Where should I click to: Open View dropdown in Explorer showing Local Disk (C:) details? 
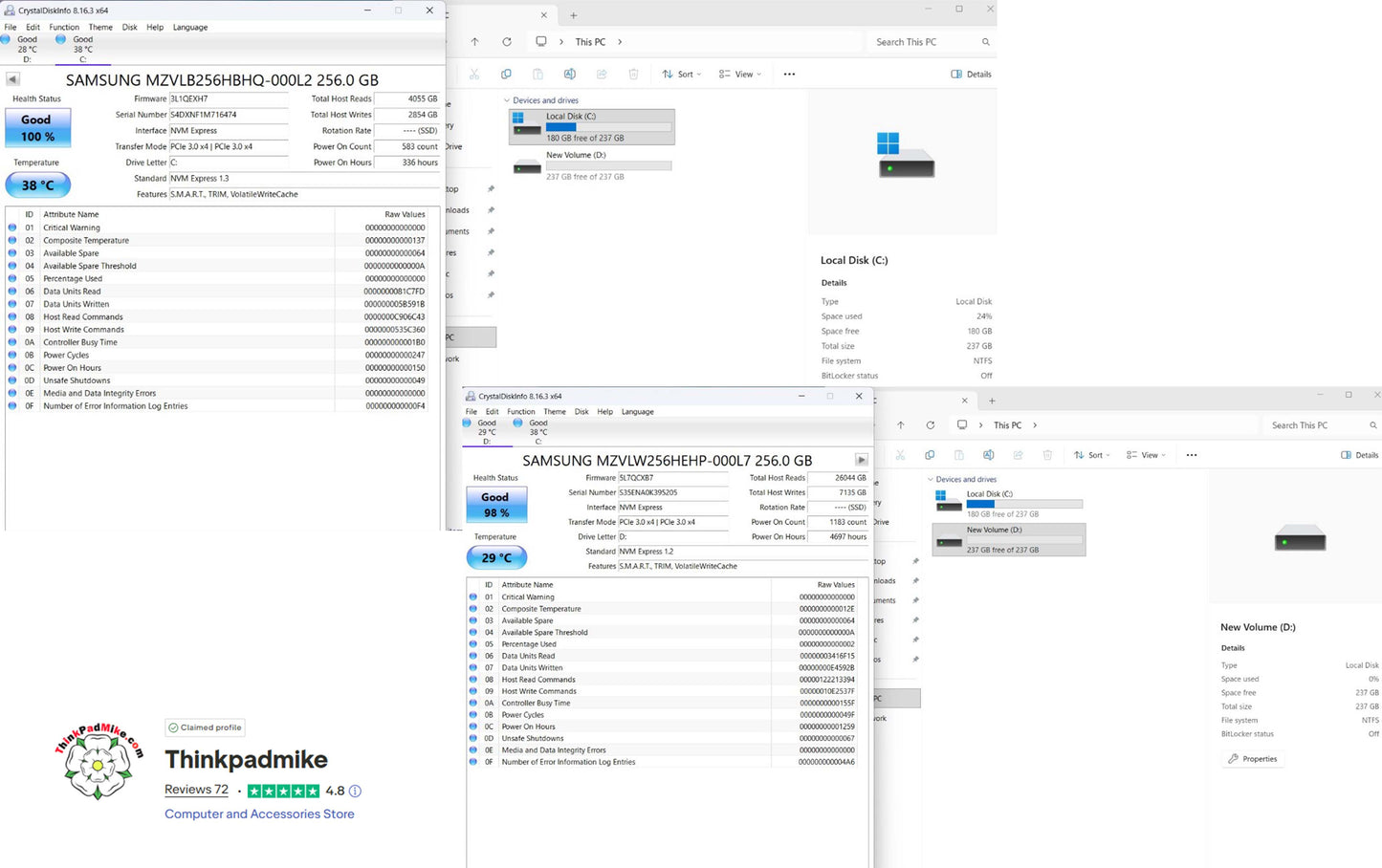click(739, 74)
